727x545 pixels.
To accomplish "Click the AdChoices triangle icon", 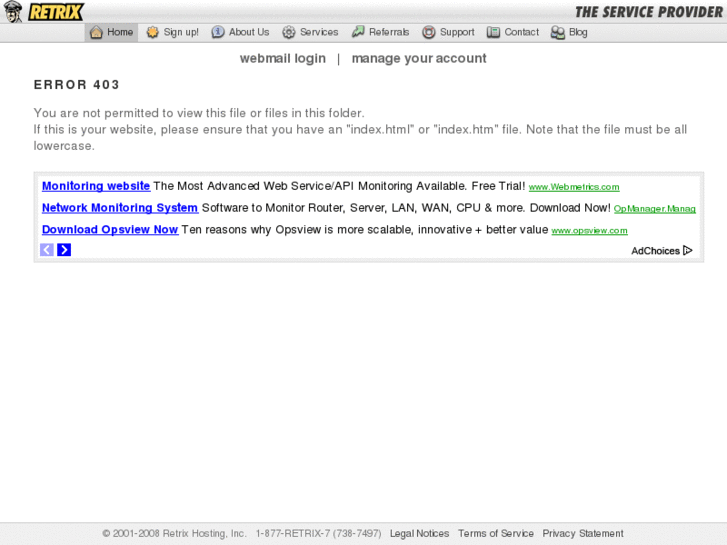I will [x=688, y=250].
